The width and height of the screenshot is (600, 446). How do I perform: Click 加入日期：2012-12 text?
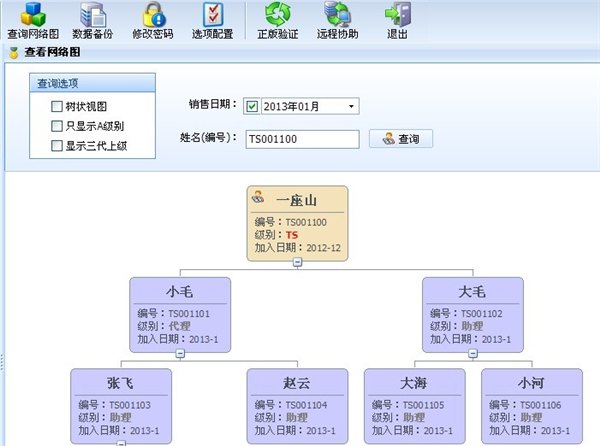(x=298, y=247)
